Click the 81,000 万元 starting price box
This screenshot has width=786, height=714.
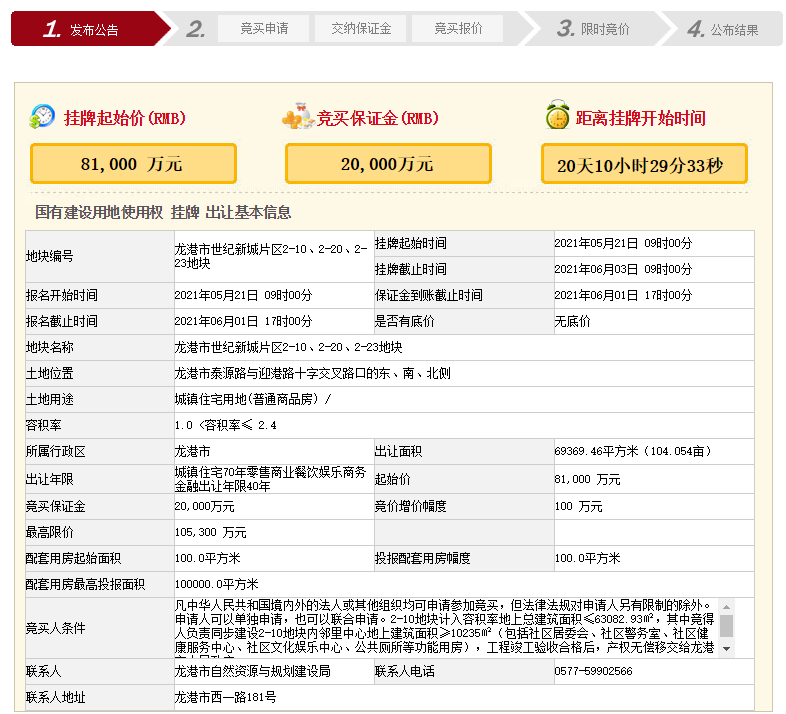pos(133,164)
